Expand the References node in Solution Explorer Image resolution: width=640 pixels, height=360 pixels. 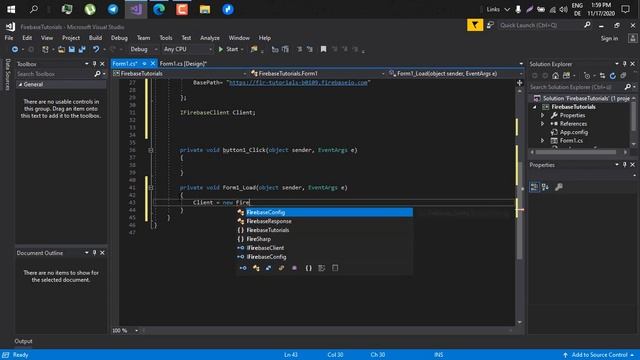pyautogui.click(x=542, y=124)
